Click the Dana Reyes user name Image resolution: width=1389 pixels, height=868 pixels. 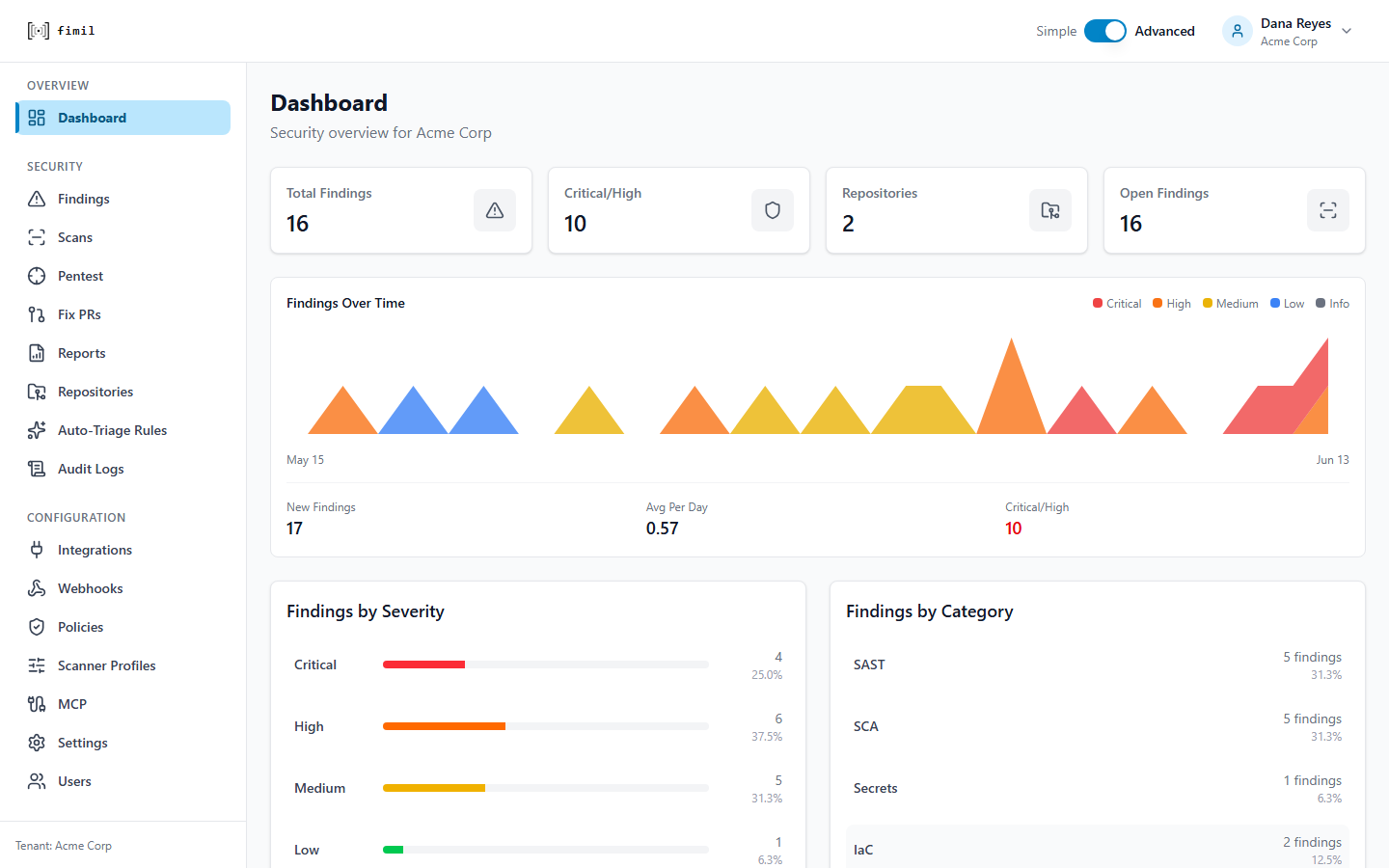(x=1295, y=23)
